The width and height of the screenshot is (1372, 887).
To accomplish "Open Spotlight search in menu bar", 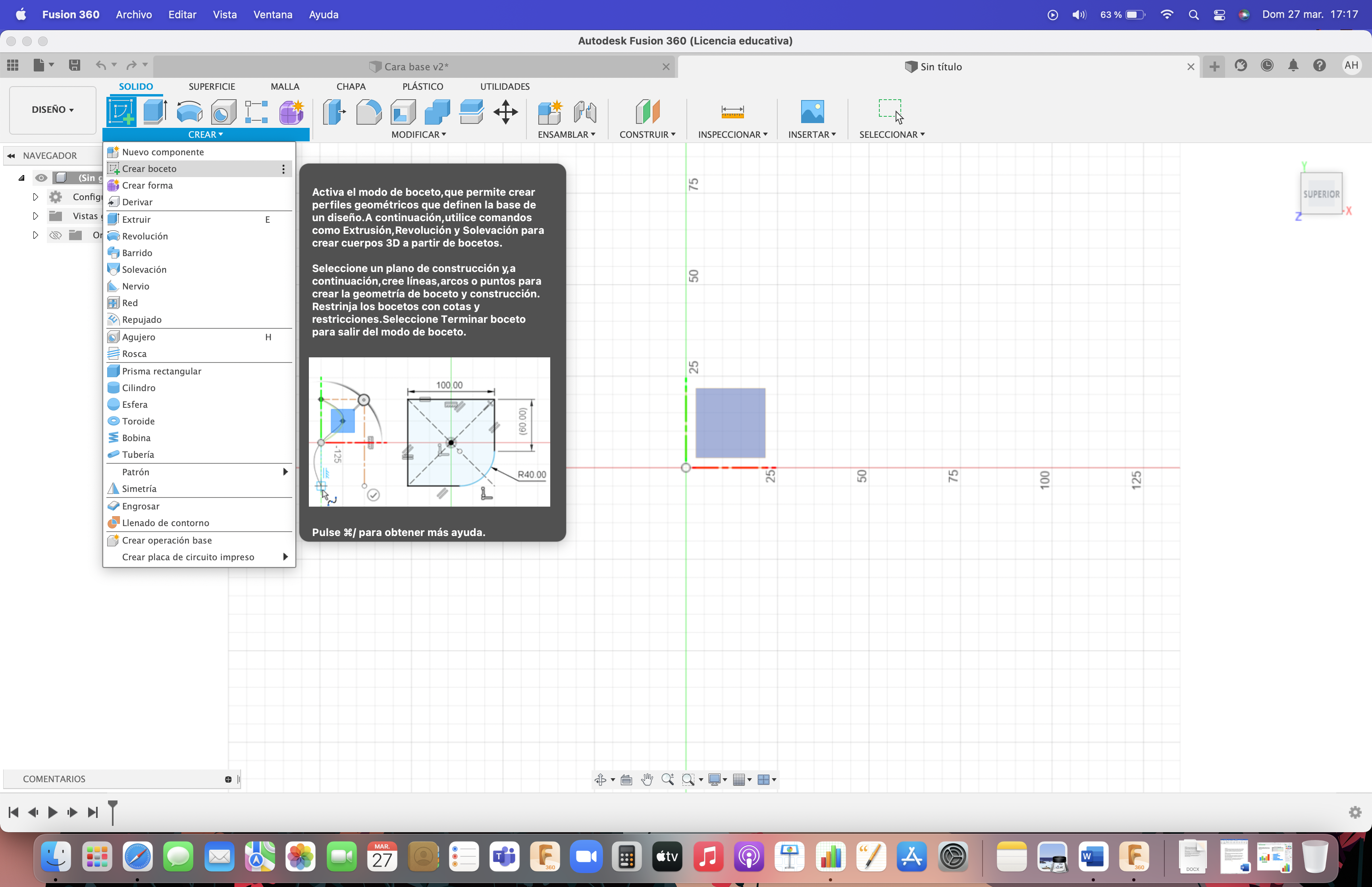I will (1193, 14).
